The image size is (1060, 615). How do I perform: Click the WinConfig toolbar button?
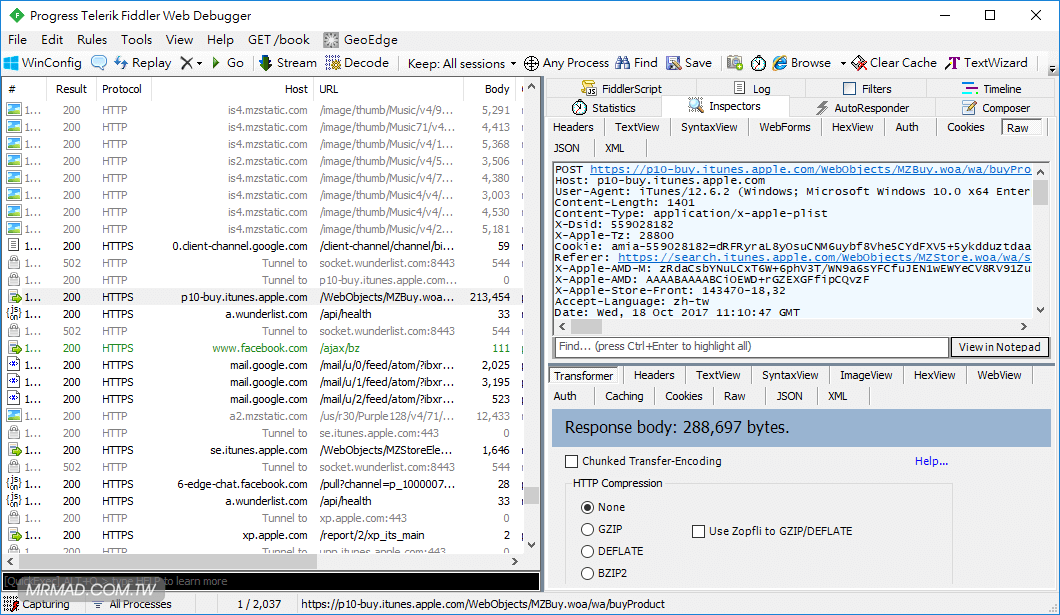(x=42, y=63)
